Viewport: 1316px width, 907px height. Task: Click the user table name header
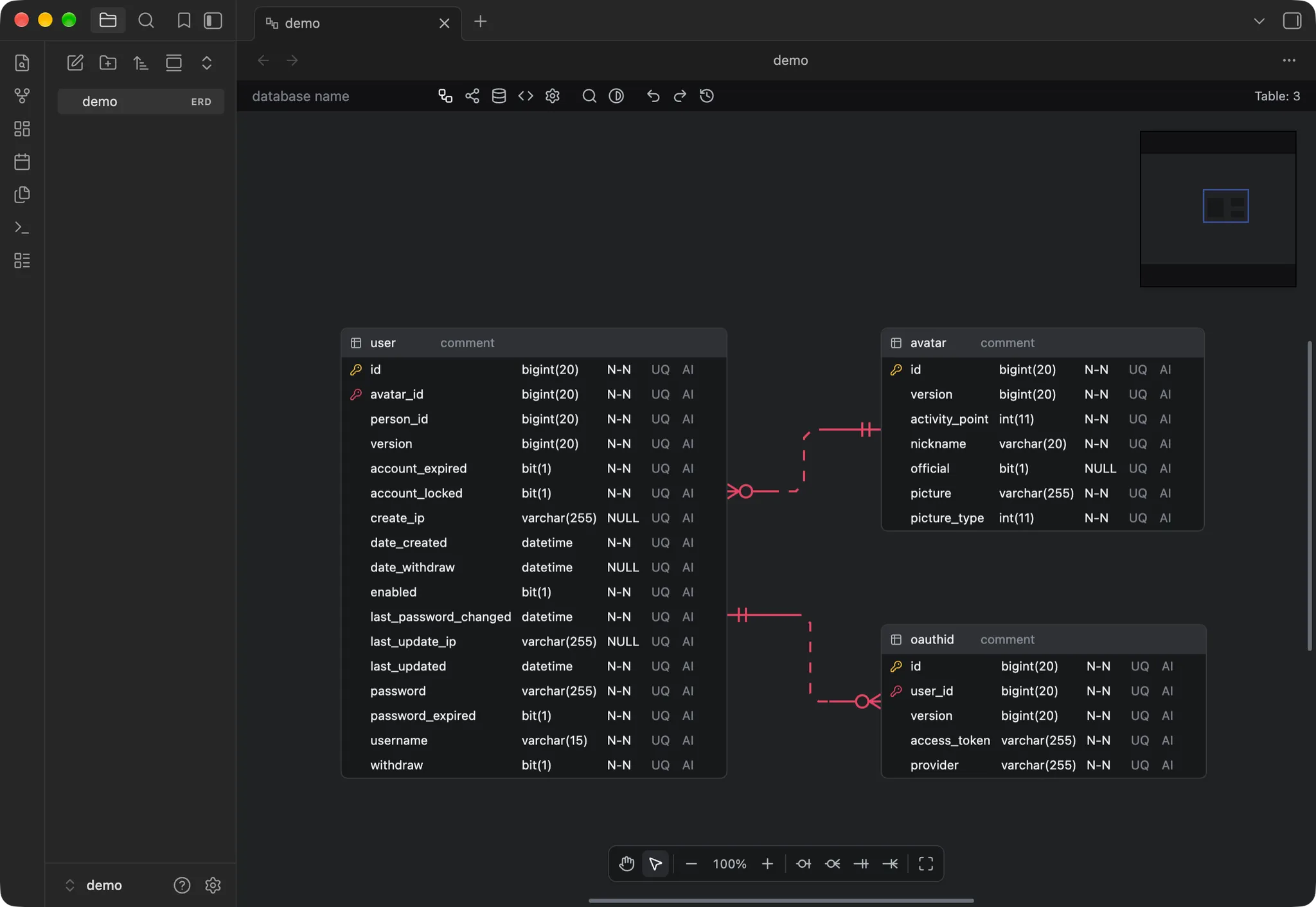click(x=383, y=343)
